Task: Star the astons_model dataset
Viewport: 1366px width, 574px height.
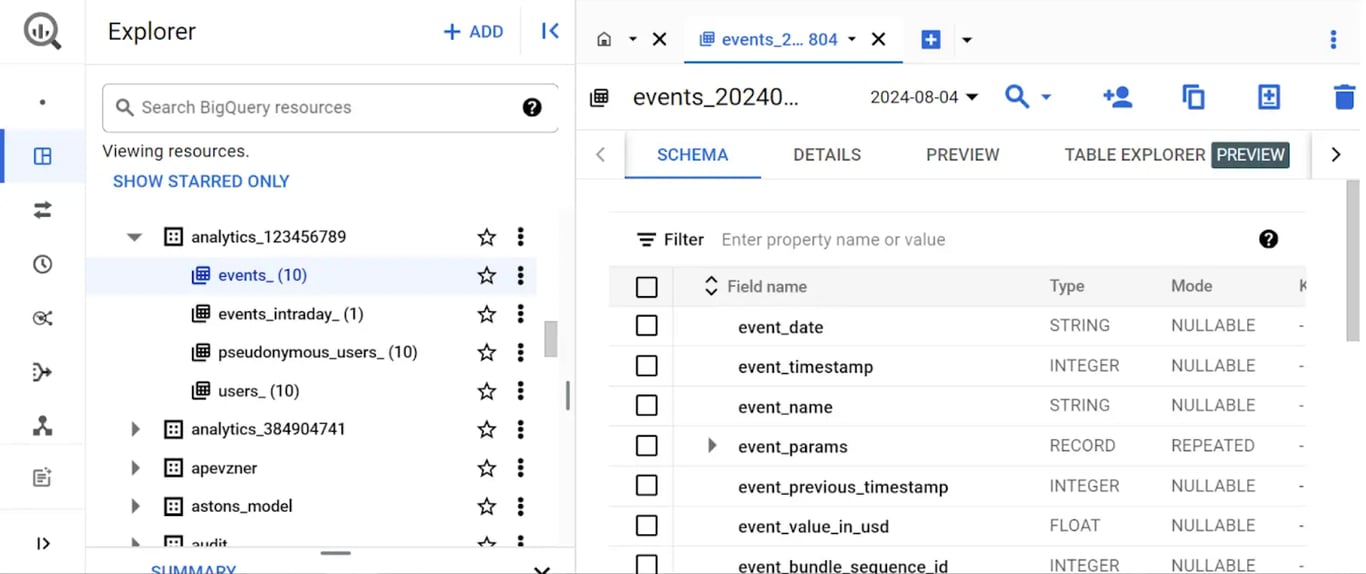Action: pos(487,506)
